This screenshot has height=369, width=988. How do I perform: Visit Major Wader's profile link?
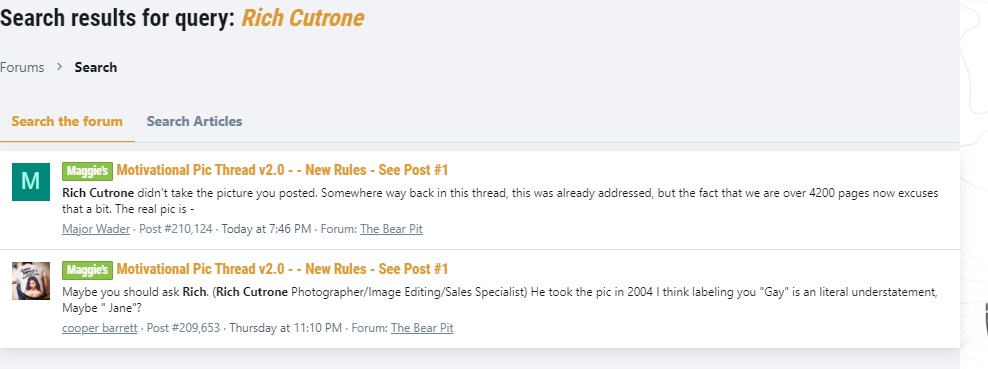point(96,229)
